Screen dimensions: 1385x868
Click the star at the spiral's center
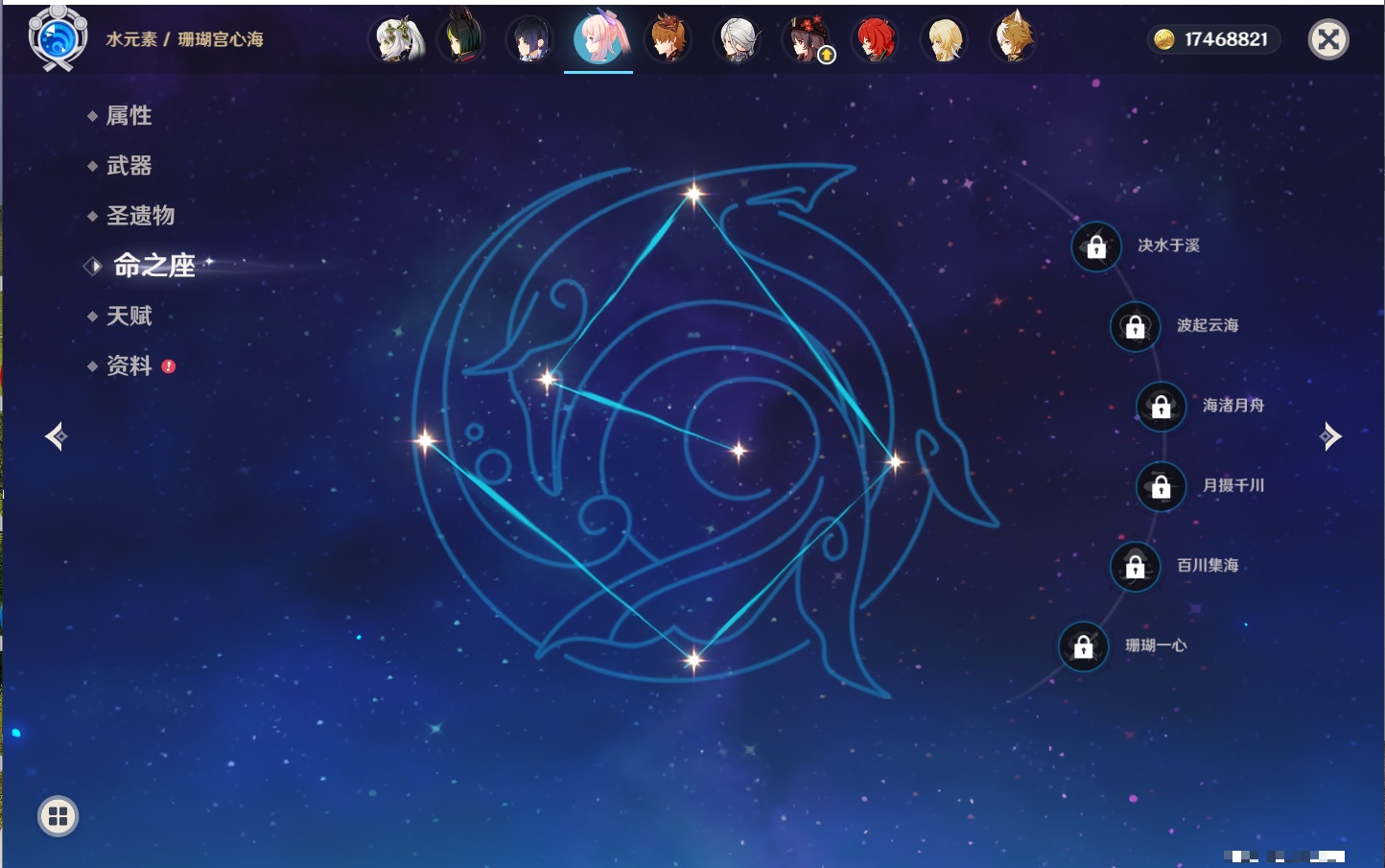[x=739, y=450]
